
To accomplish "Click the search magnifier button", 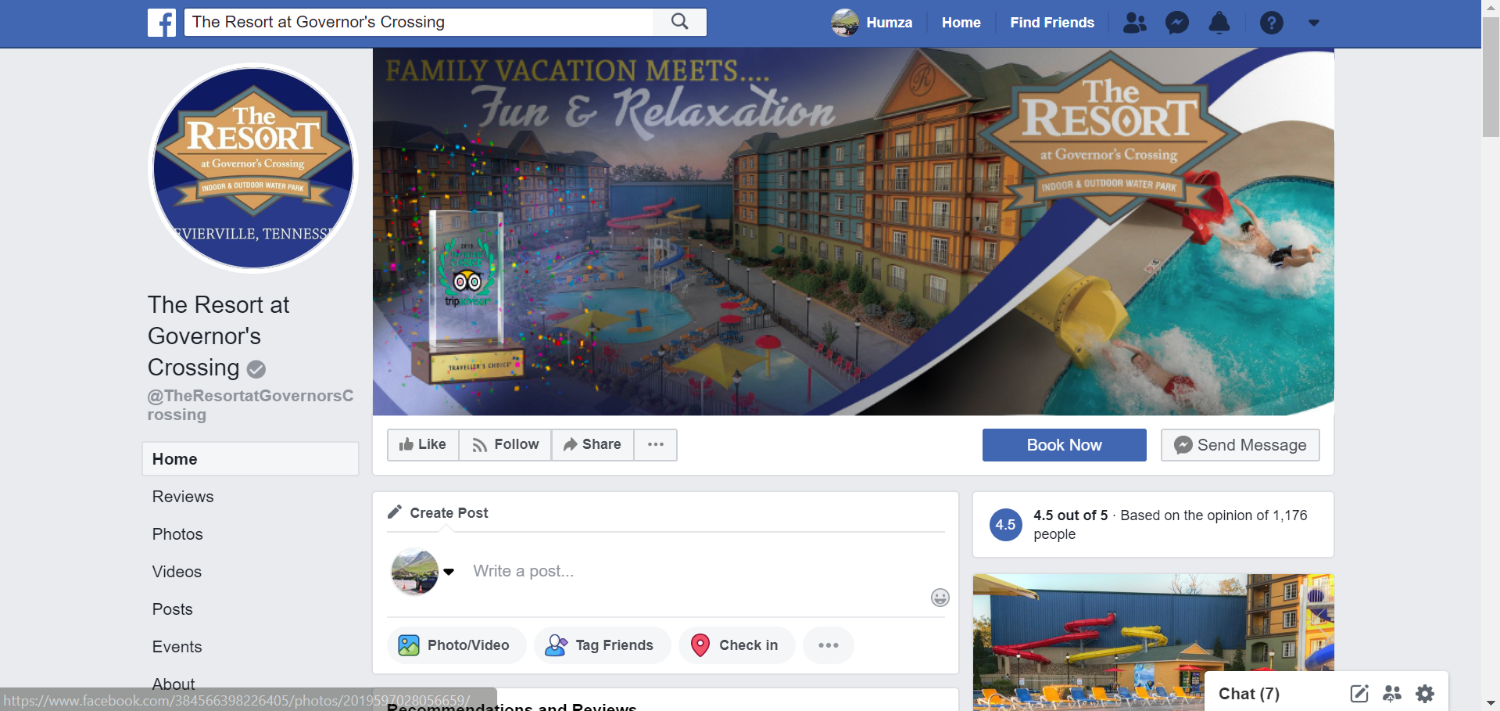I will click(x=680, y=22).
